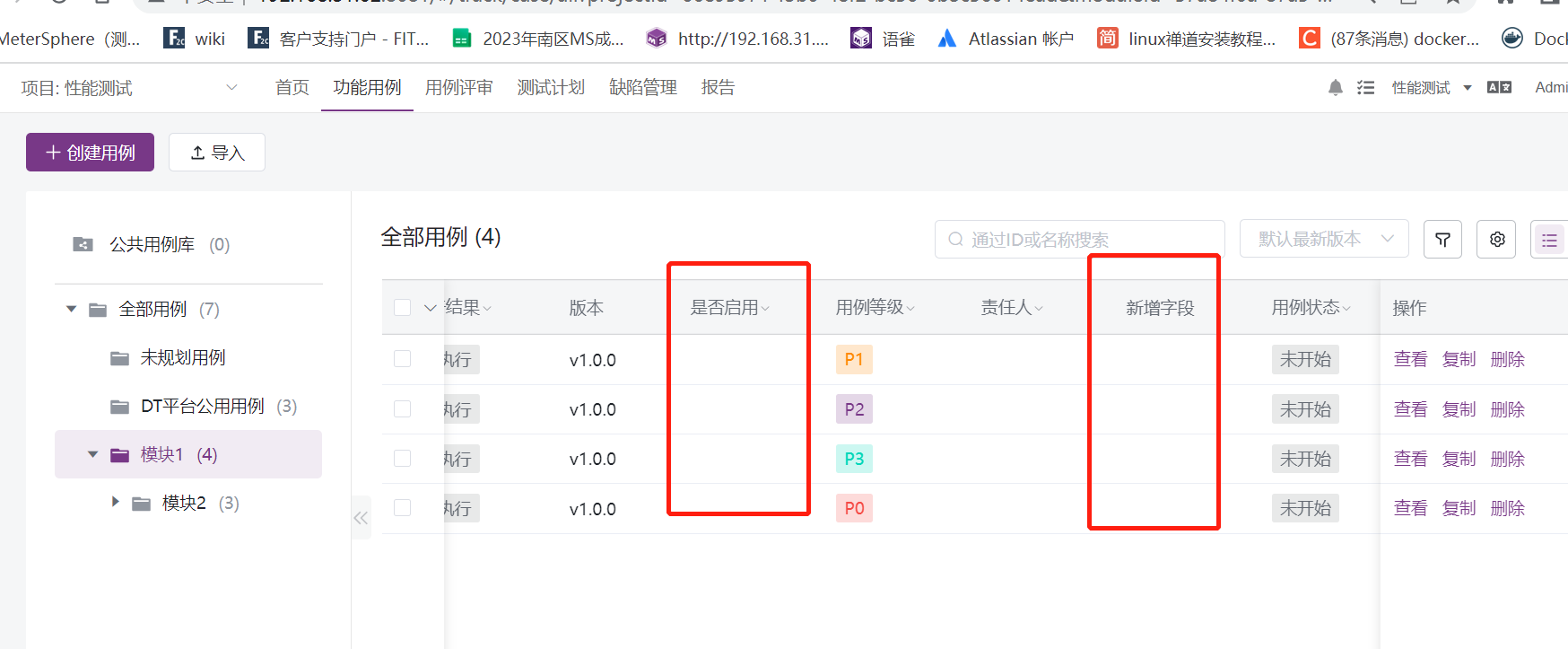Toggle the select-all header checkbox

point(403,308)
